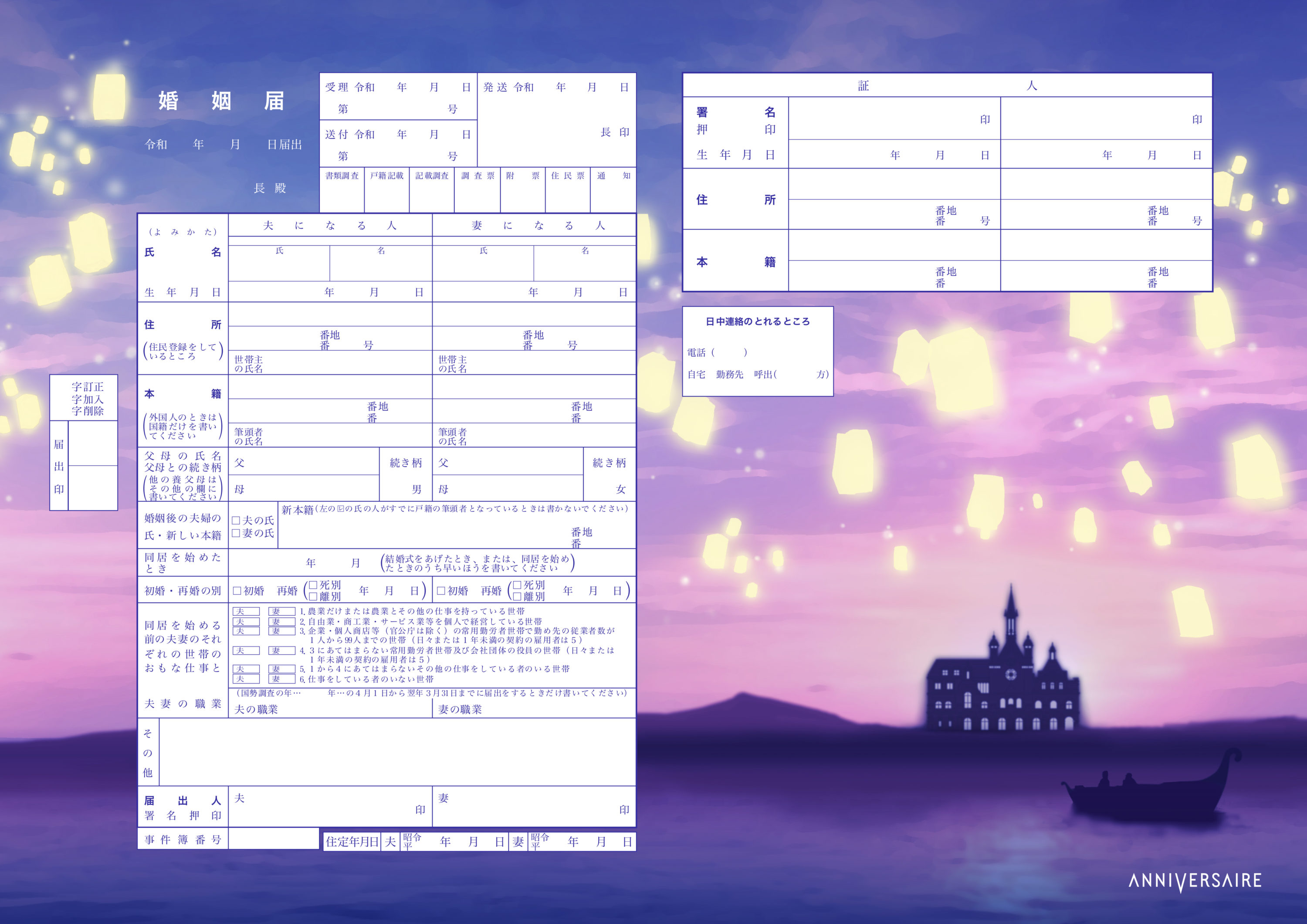Select the wife's 母 name field

[x=508, y=488]
